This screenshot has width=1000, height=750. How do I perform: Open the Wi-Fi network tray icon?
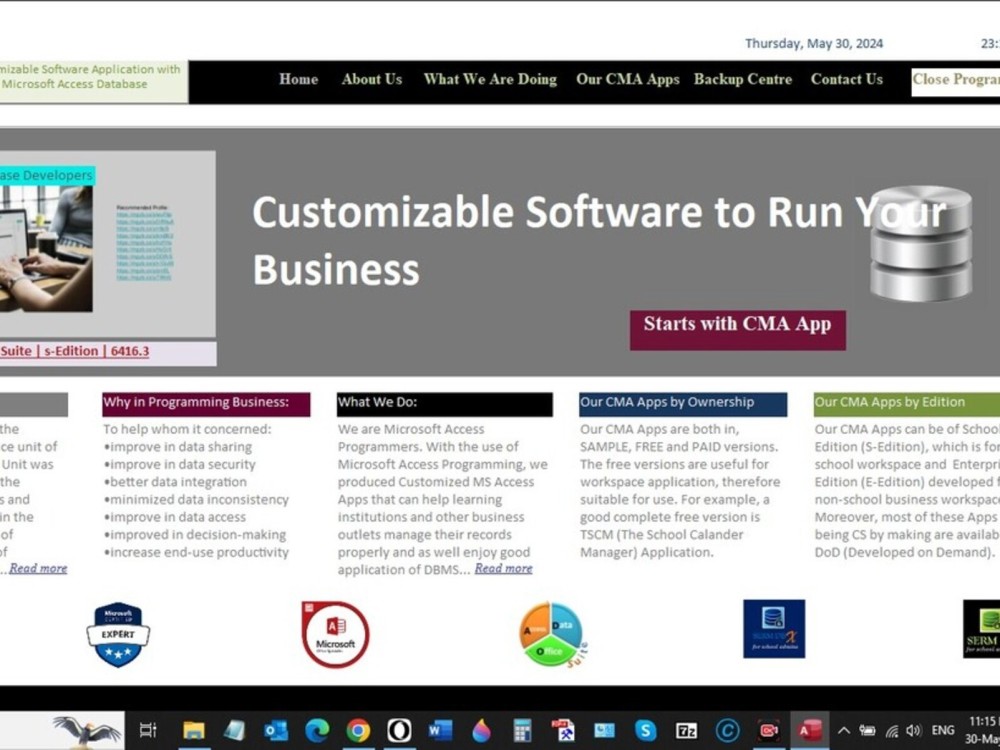892,731
